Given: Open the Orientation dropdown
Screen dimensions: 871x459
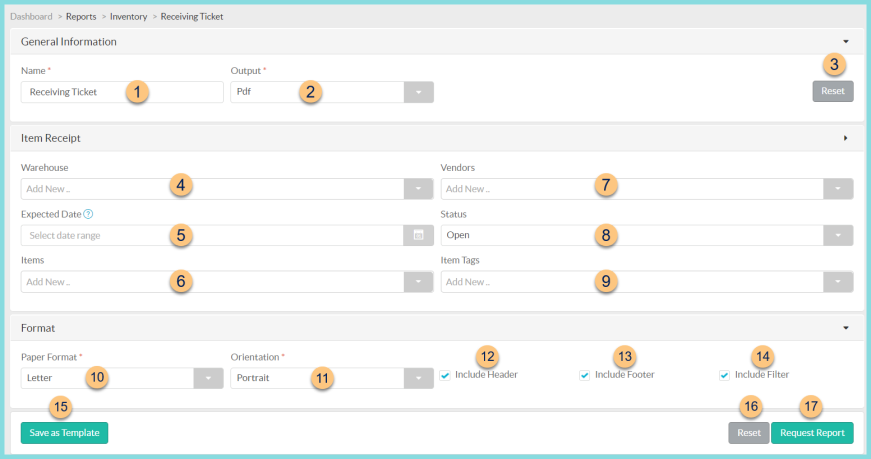Looking at the screenshot, I should 418,378.
